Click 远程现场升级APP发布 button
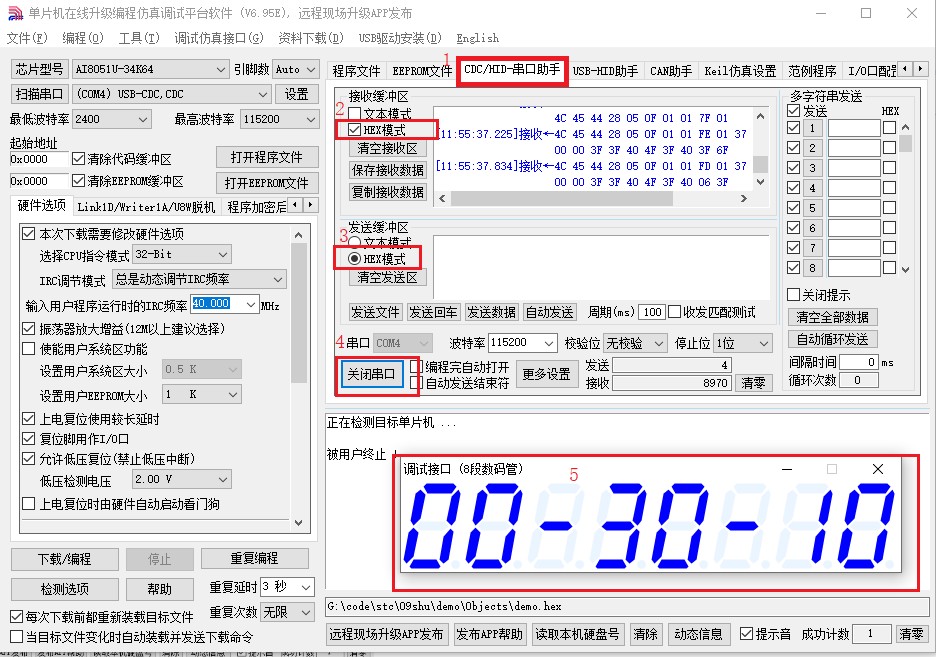The width and height of the screenshot is (936, 657). [386, 634]
